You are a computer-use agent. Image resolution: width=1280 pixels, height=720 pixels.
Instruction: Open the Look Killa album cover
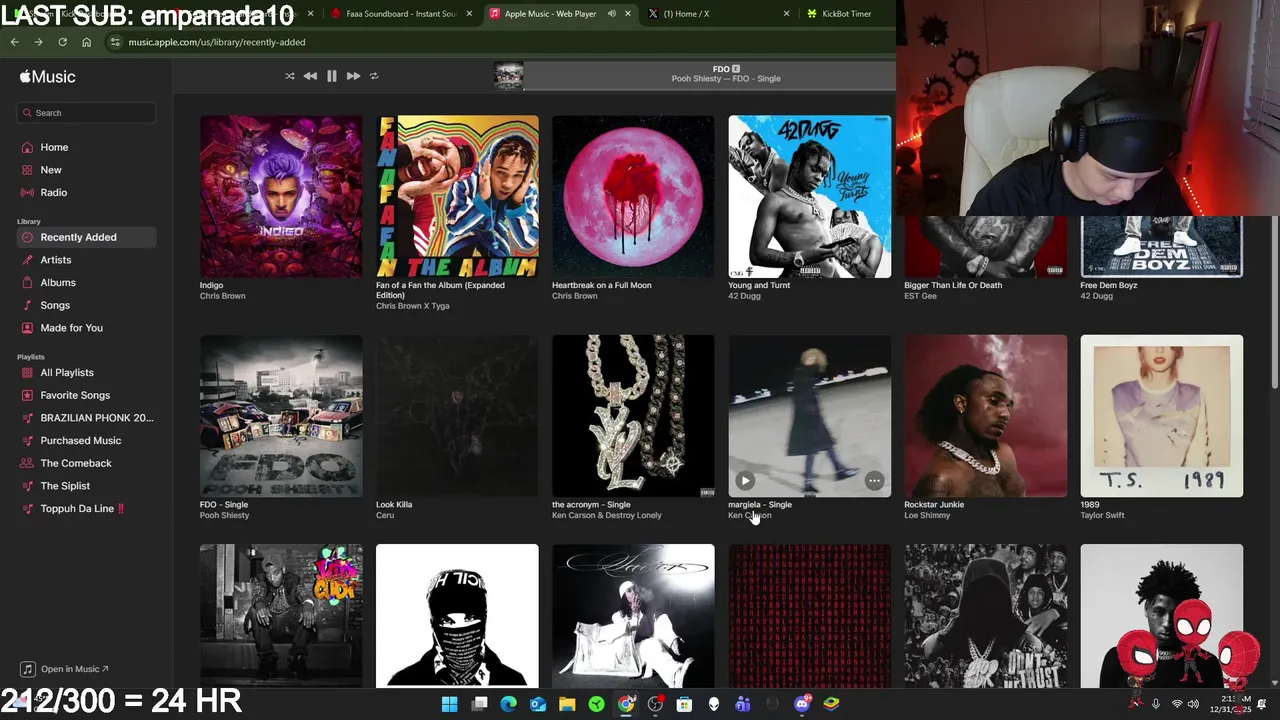(457, 416)
